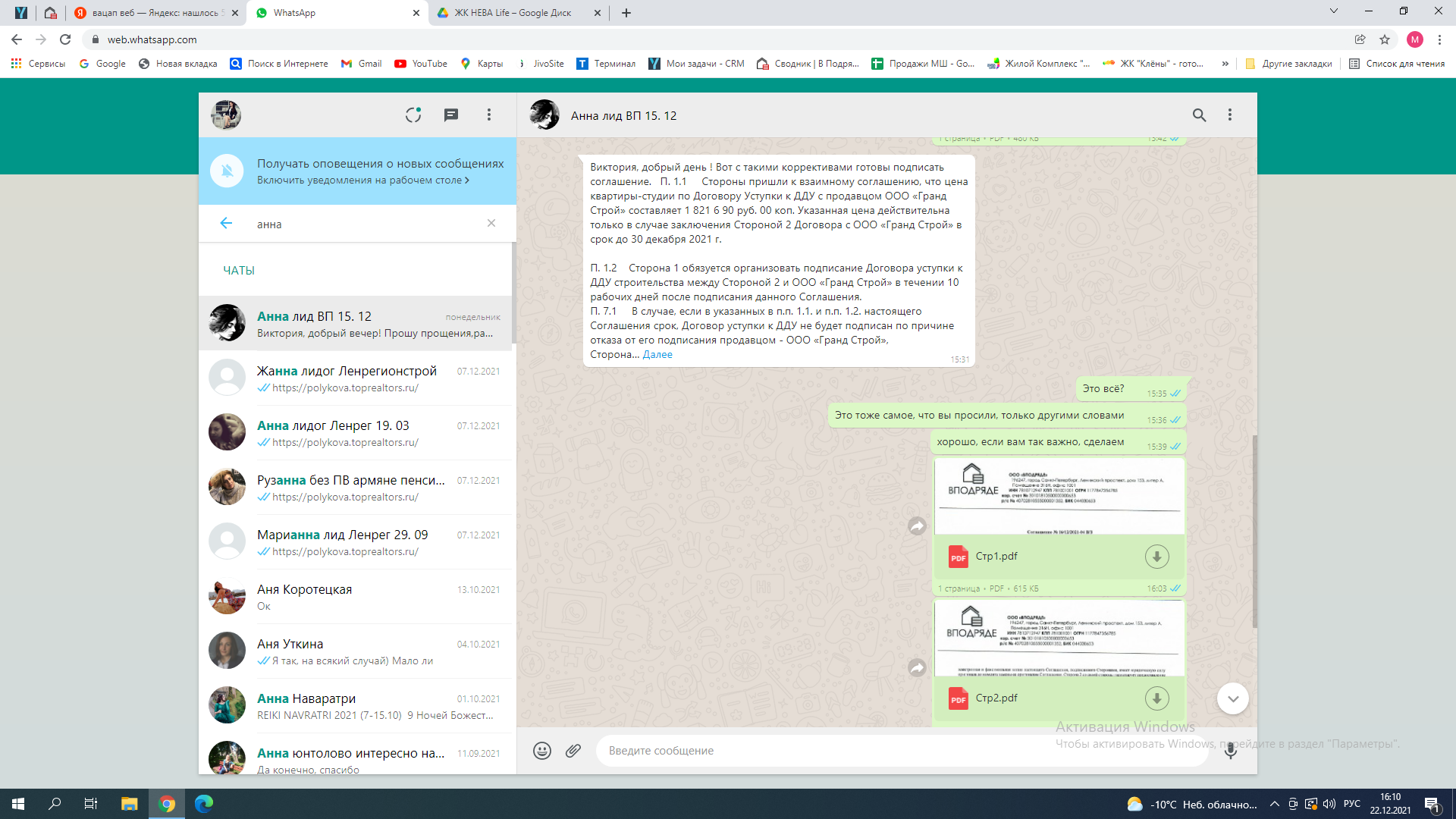Search within the current chat
The width and height of the screenshot is (1456, 819).
click(1199, 115)
